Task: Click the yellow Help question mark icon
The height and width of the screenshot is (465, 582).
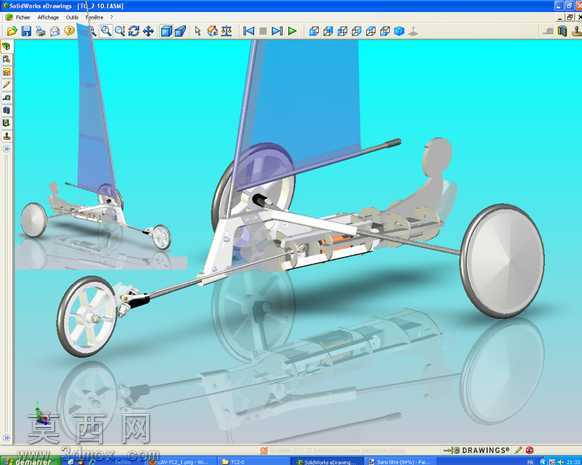Action: pyautogui.click(x=69, y=31)
